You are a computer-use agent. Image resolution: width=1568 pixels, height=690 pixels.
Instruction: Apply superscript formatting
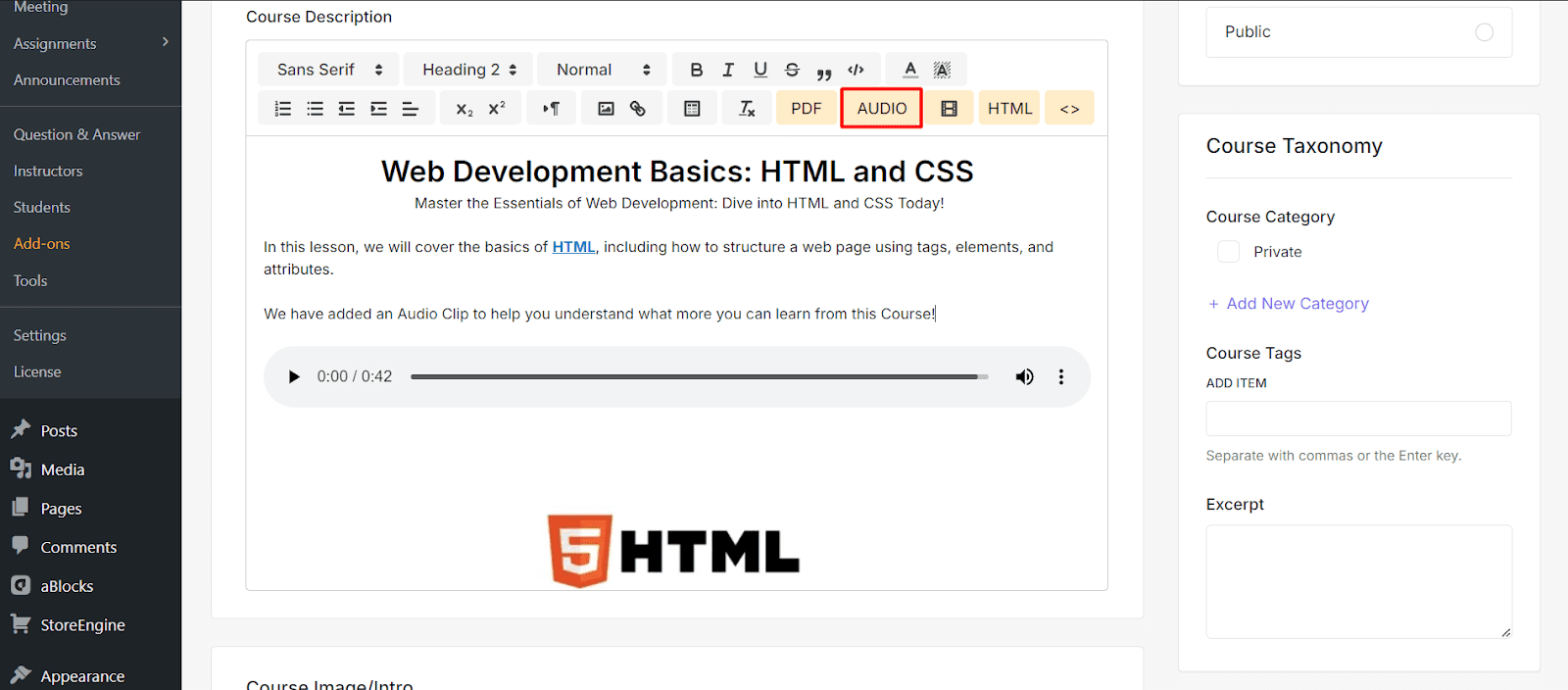pos(497,109)
